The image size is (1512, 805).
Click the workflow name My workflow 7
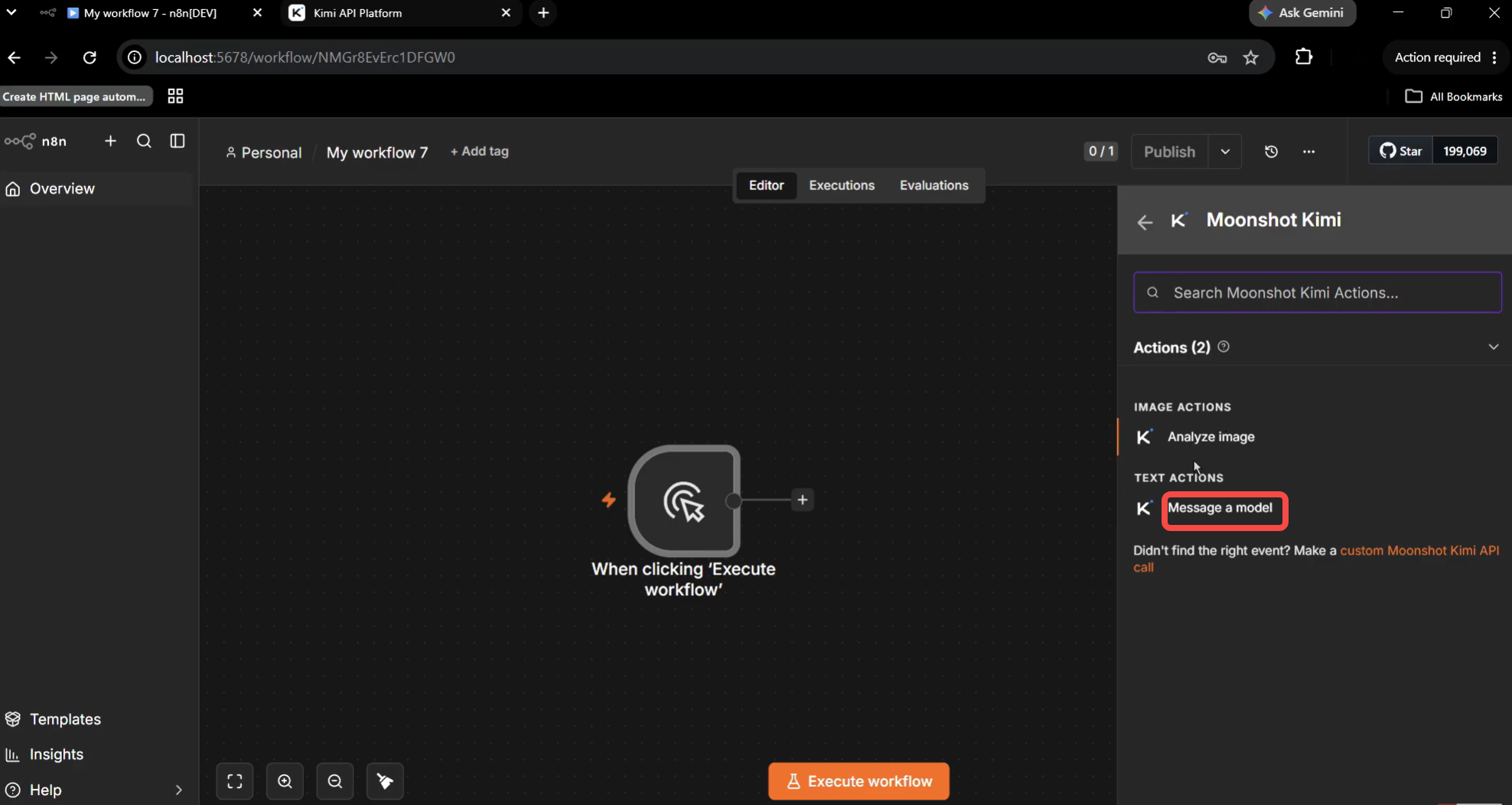click(377, 152)
